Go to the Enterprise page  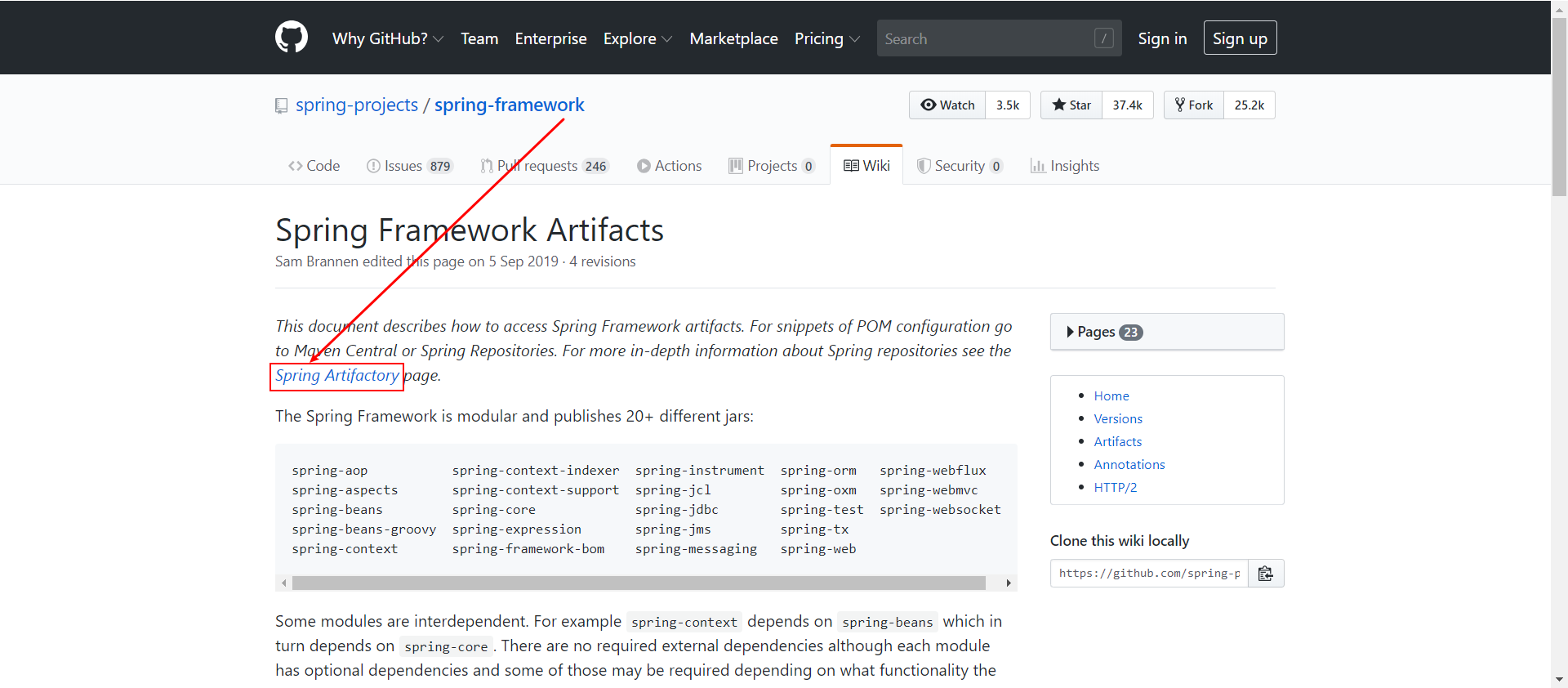550,38
